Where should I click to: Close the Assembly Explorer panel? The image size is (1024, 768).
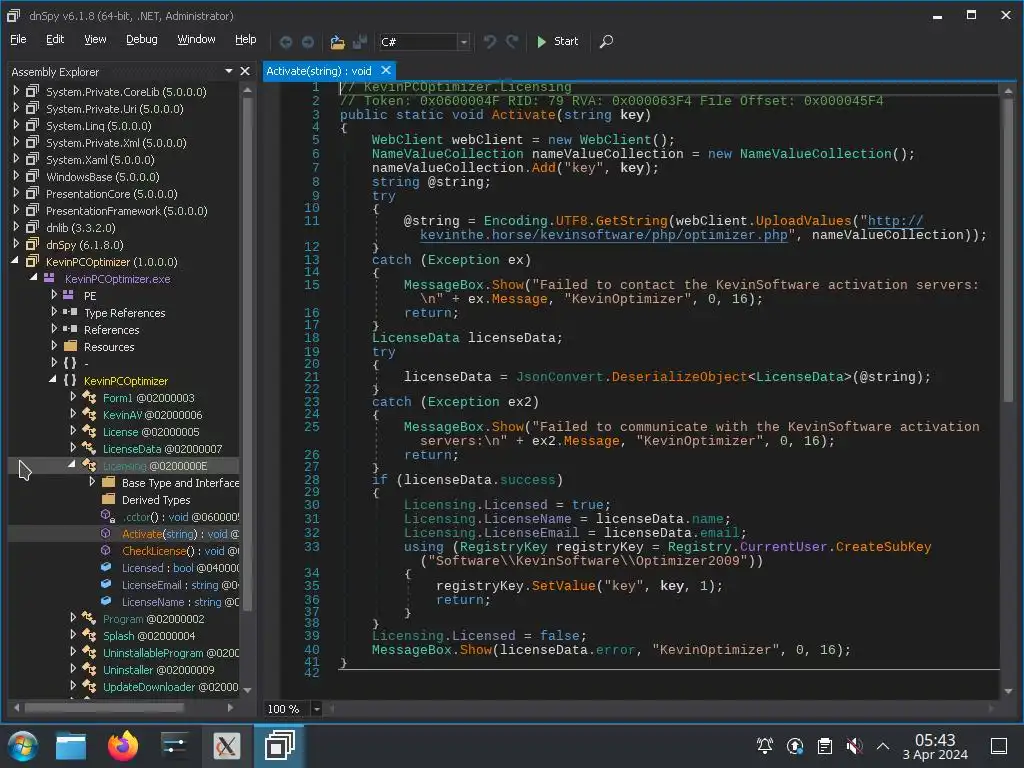tap(245, 71)
